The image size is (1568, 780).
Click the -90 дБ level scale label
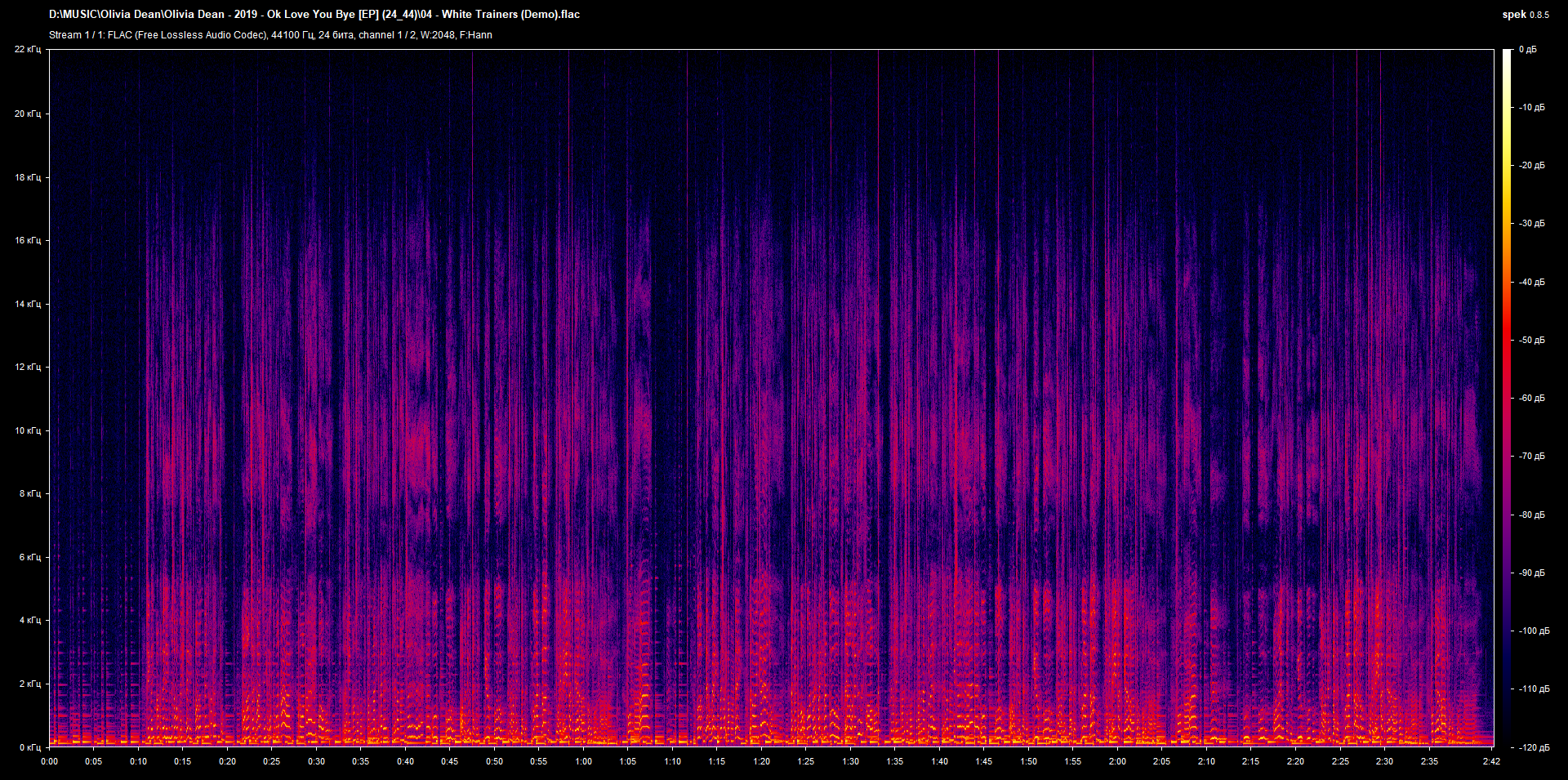click(1532, 573)
